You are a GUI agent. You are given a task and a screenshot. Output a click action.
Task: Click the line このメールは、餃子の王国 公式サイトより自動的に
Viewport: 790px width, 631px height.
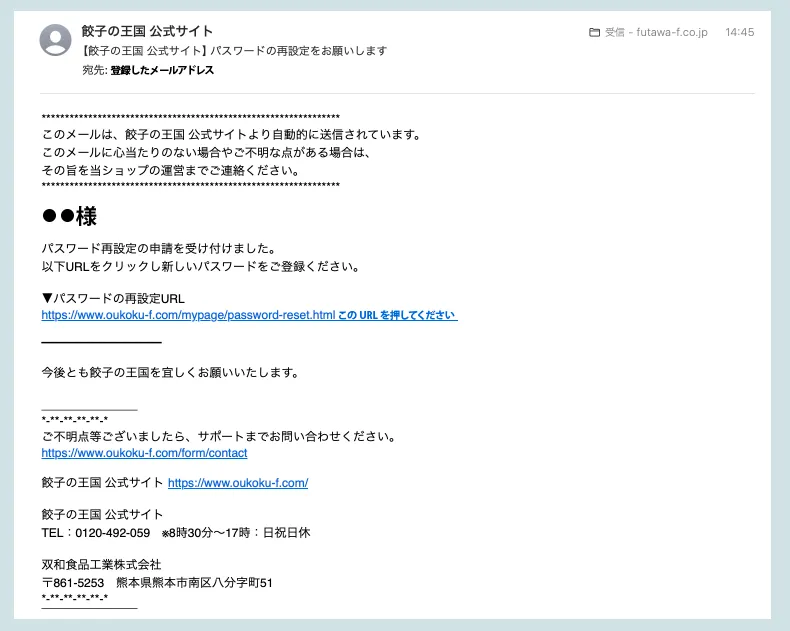point(231,135)
